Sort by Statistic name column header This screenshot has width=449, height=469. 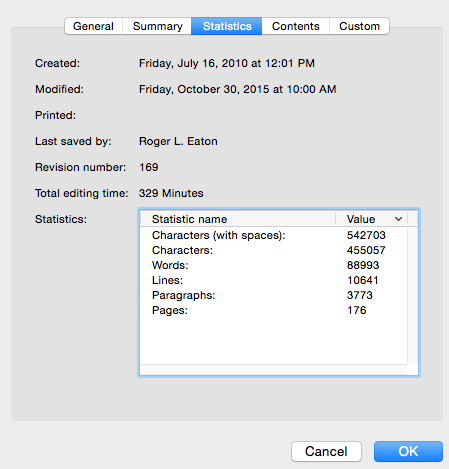(238, 219)
